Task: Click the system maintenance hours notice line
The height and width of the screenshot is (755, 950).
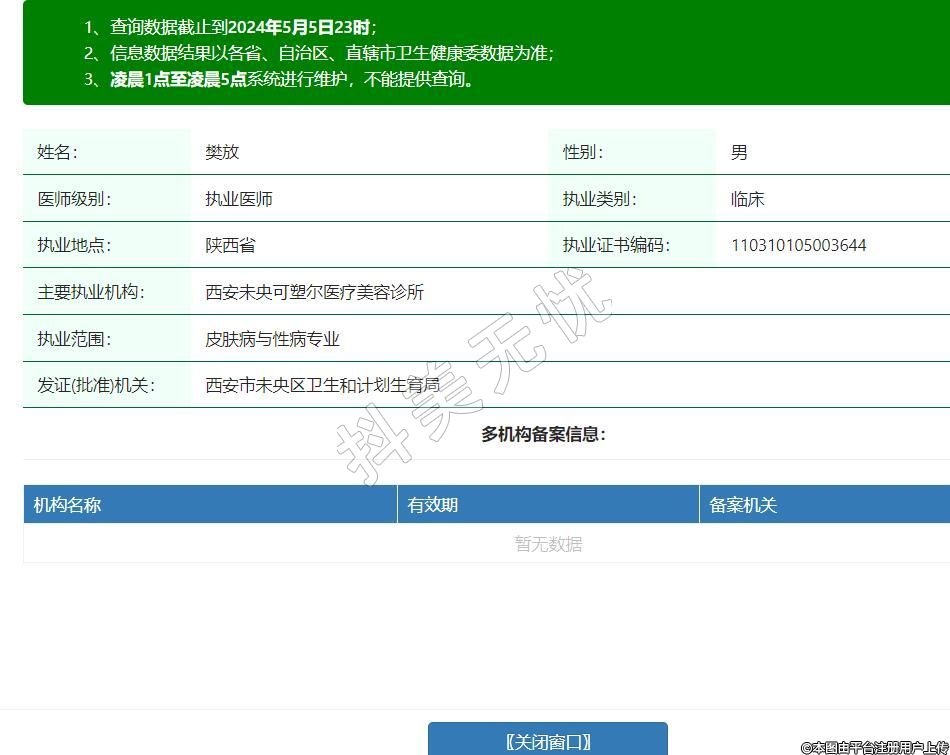Action: 291,79
